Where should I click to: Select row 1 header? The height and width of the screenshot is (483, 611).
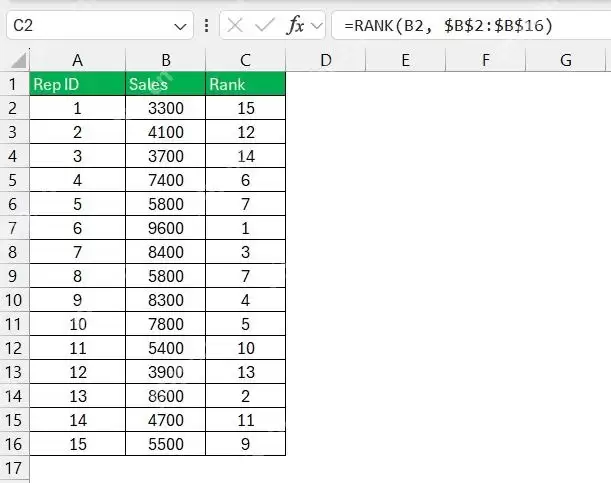click(x=14, y=84)
